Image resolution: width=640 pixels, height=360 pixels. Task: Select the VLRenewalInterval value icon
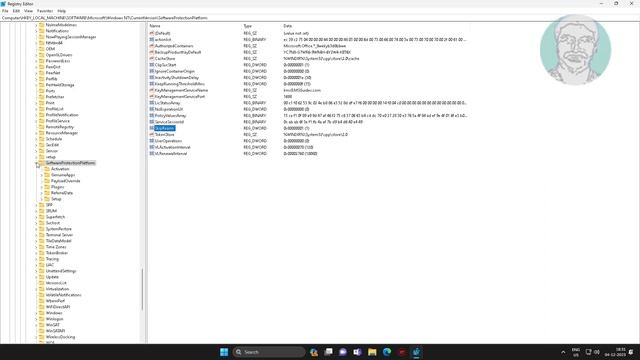point(151,153)
